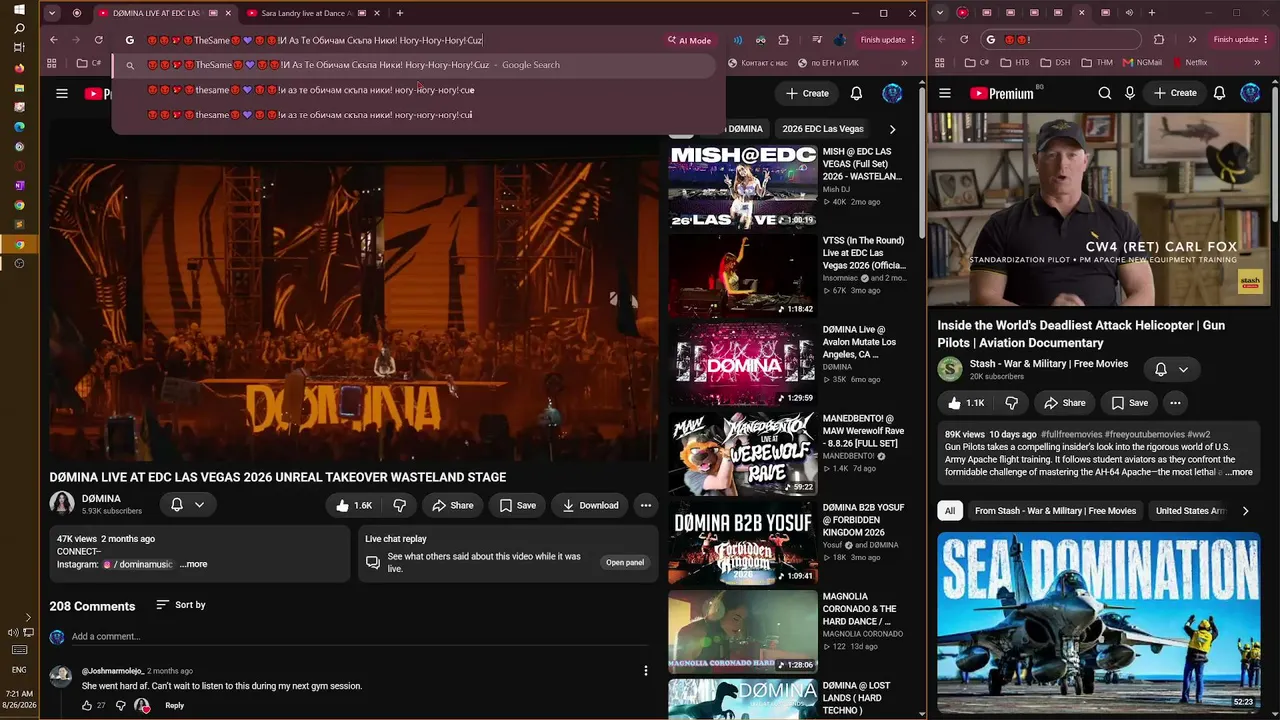Click Create in right YouTube header
This screenshot has width=1280, height=720.
pyautogui.click(x=1175, y=93)
